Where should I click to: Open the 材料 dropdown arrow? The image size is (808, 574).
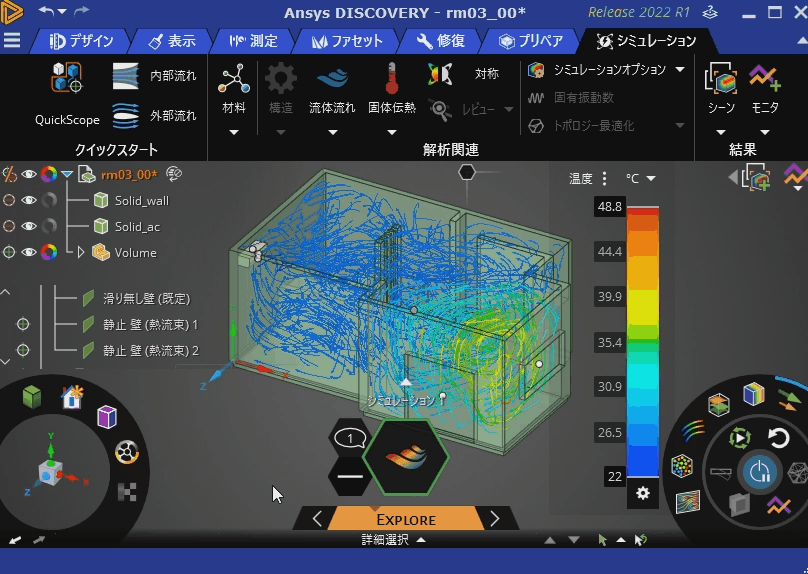pos(234,132)
